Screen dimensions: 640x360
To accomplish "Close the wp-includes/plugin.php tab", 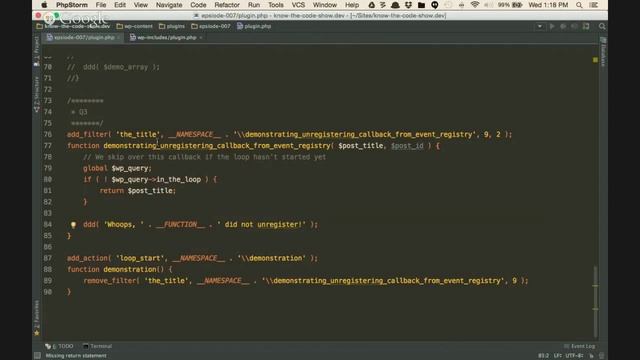I will pos(201,38).
